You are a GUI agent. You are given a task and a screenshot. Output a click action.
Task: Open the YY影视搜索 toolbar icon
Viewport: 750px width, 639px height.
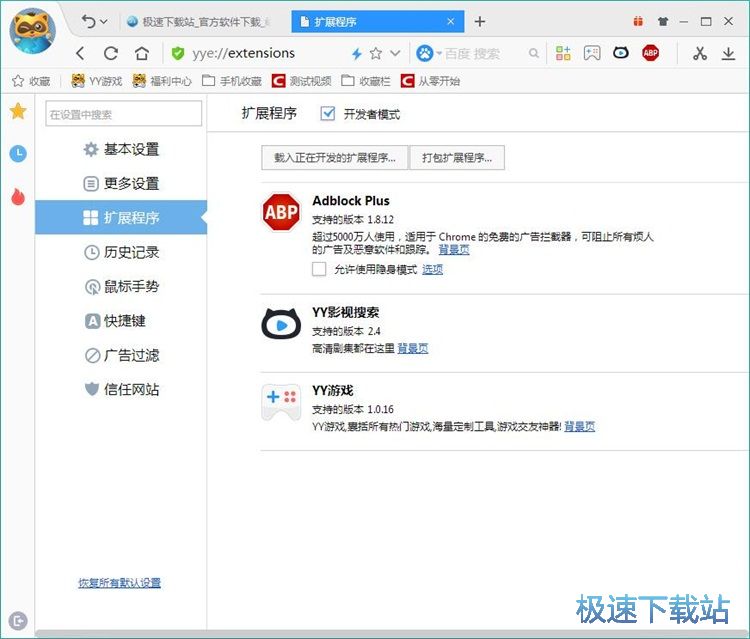pyautogui.click(x=621, y=53)
